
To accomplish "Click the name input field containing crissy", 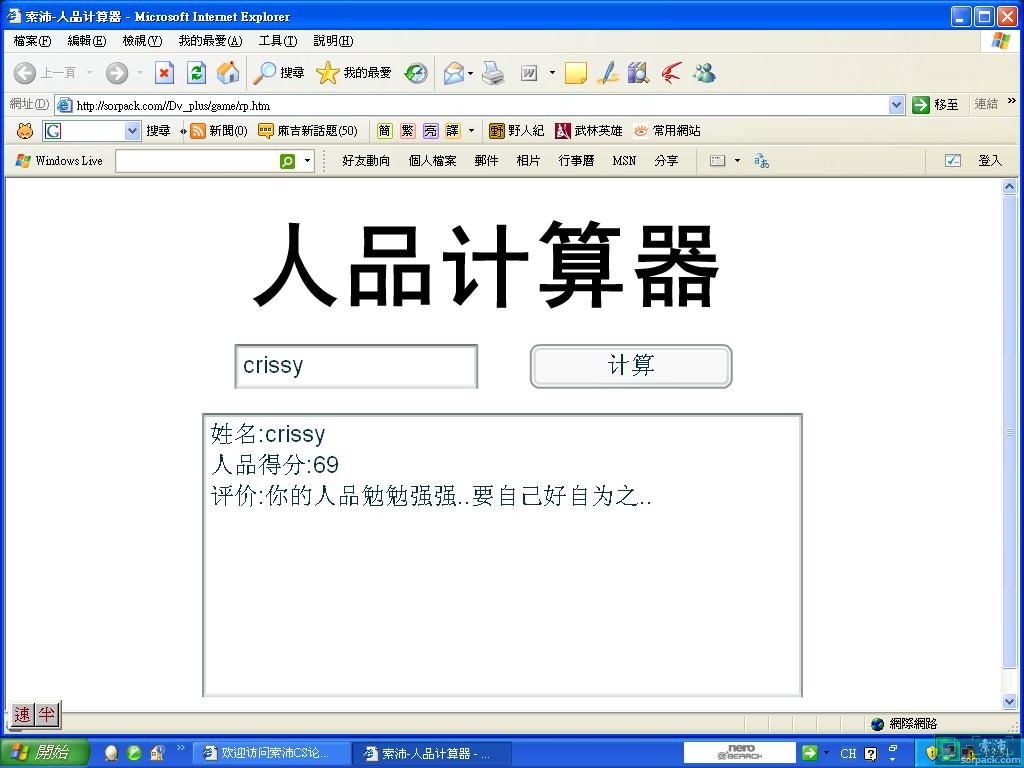I will click(x=356, y=366).
